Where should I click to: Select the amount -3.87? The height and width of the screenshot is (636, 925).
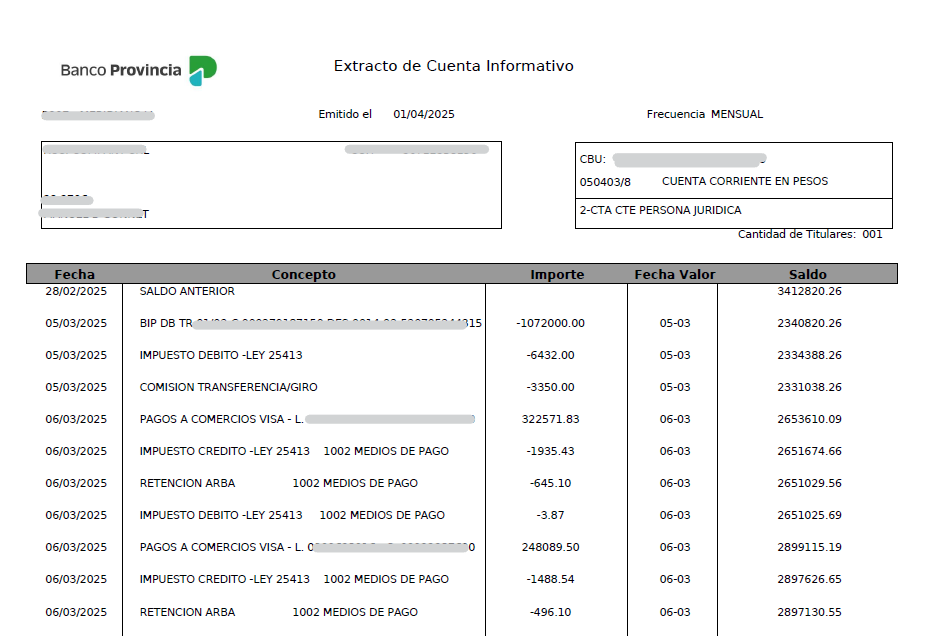pos(550,515)
